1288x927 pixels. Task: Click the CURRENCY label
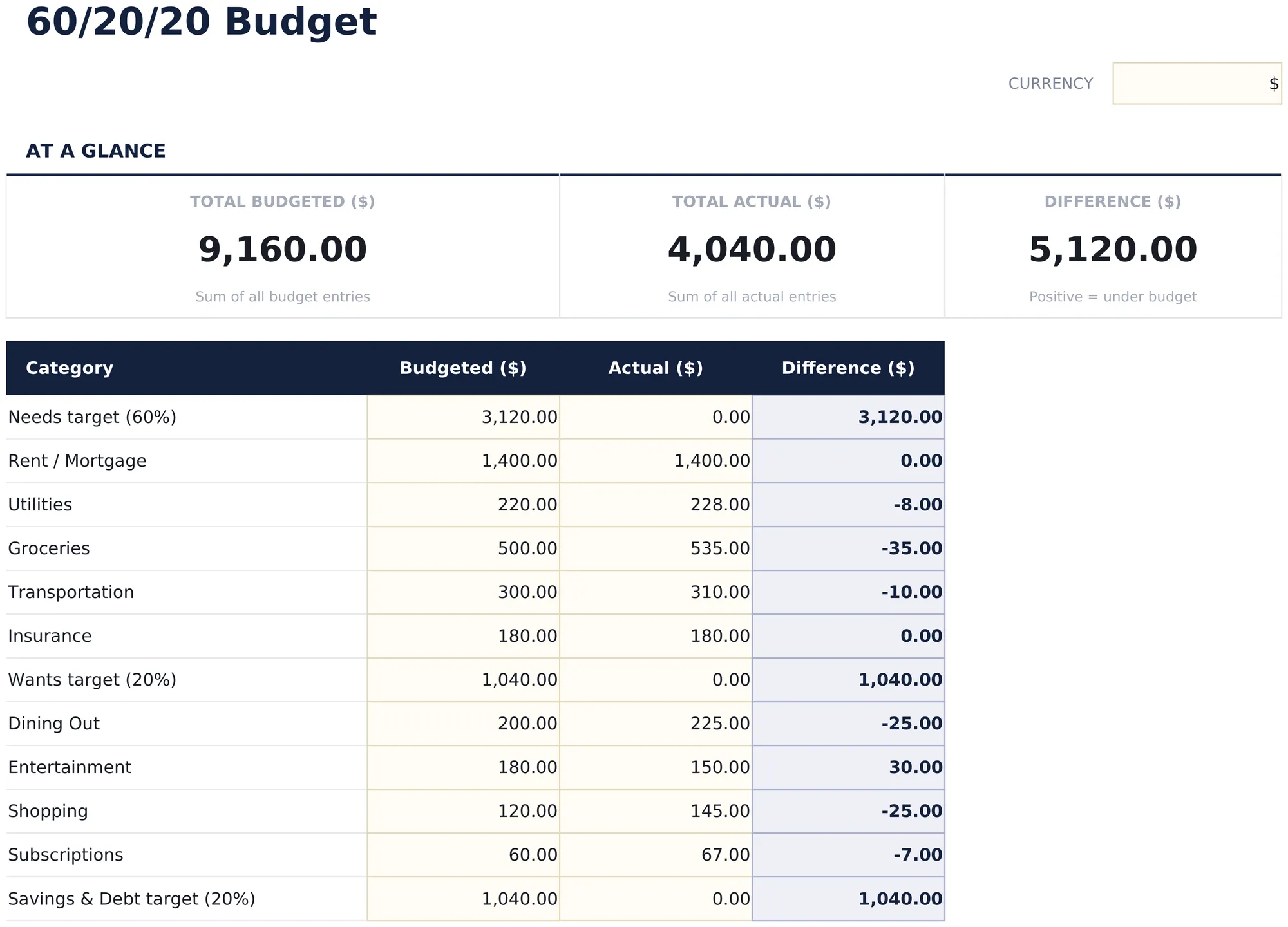(x=1050, y=84)
